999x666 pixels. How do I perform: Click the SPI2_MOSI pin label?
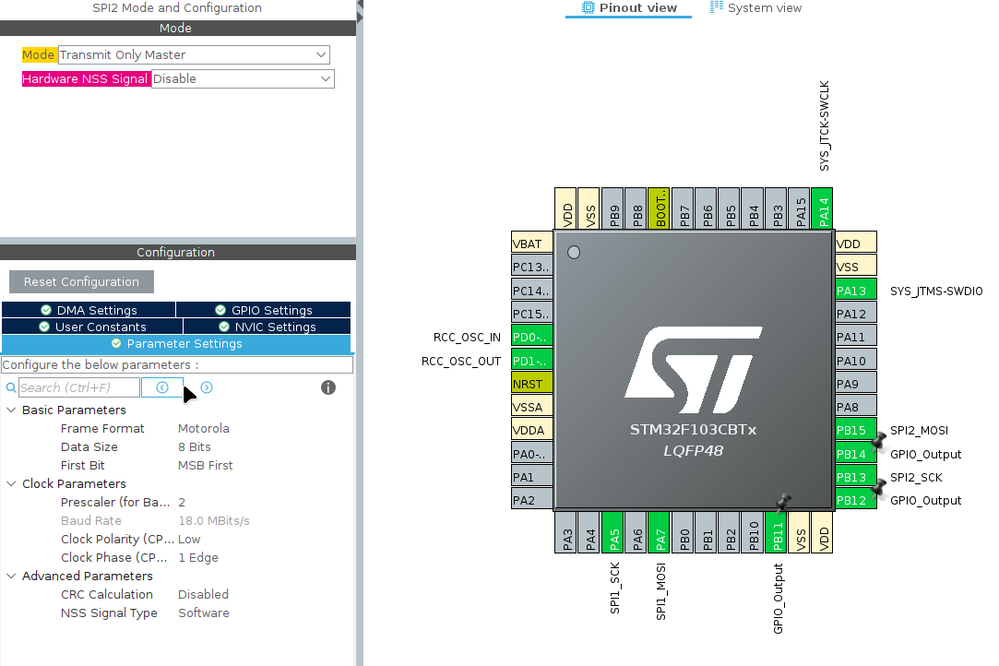(x=919, y=430)
